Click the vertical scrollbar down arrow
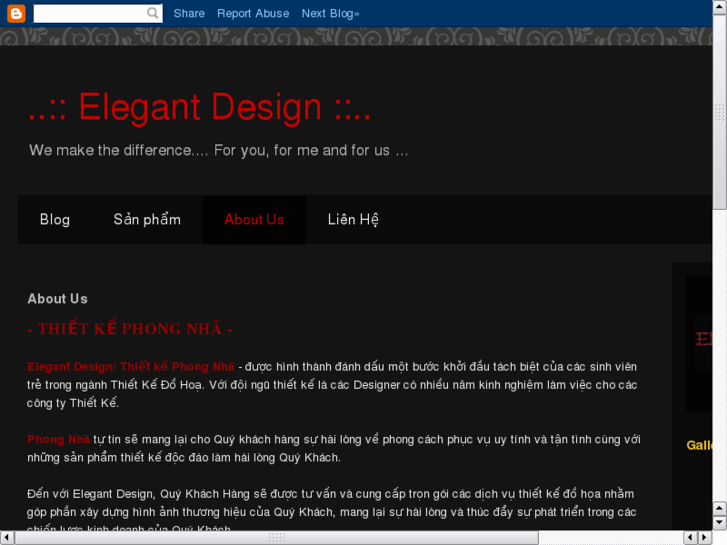The height and width of the screenshot is (545, 727). pos(720,523)
